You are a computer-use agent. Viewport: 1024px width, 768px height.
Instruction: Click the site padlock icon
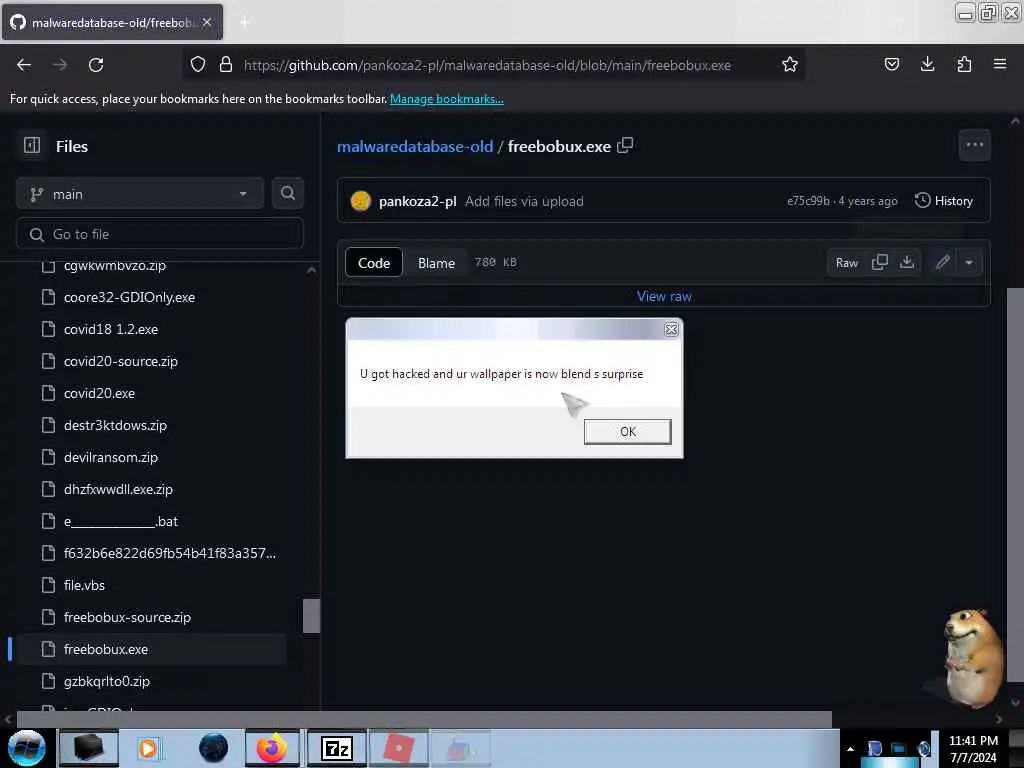226,65
